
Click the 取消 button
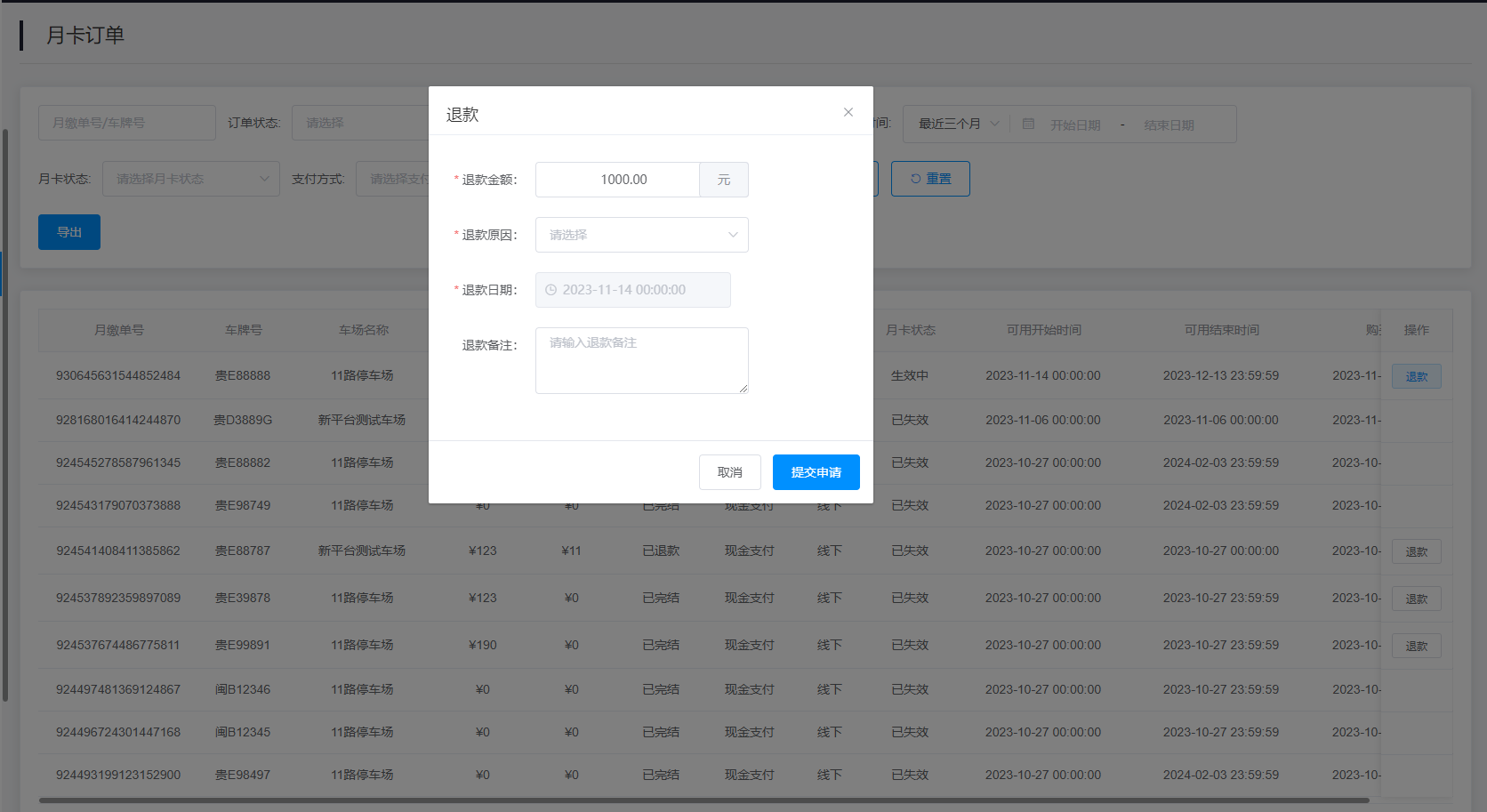[x=729, y=472]
